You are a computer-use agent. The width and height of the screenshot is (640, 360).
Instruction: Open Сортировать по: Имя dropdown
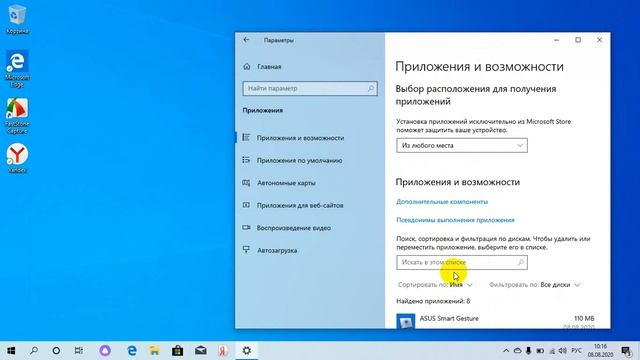(435, 285)
